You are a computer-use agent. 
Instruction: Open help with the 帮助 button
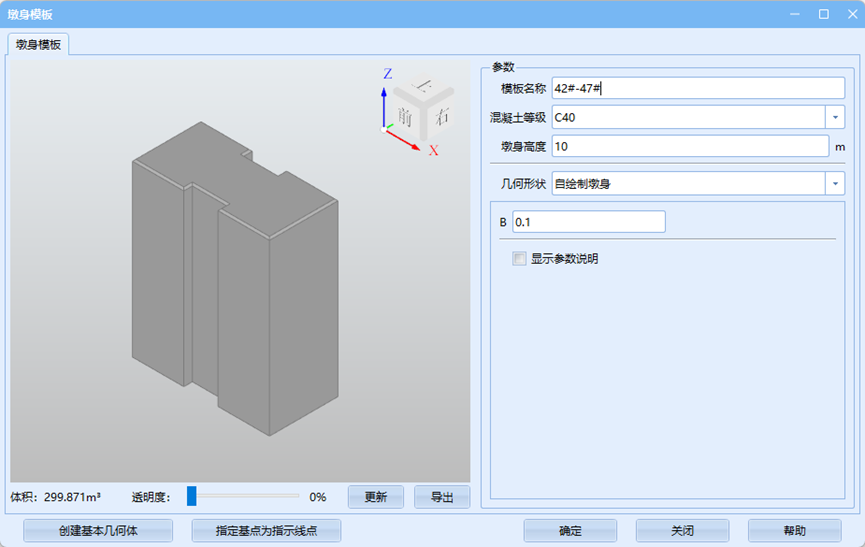(x=794, y=531)
